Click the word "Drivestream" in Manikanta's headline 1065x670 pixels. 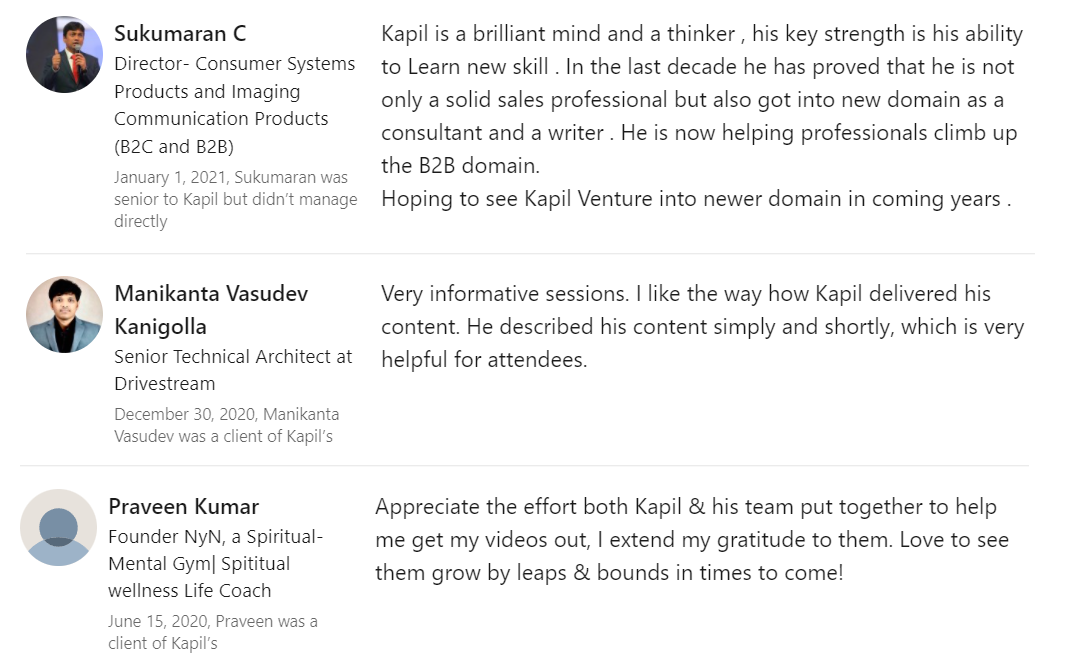pos(164,383)
